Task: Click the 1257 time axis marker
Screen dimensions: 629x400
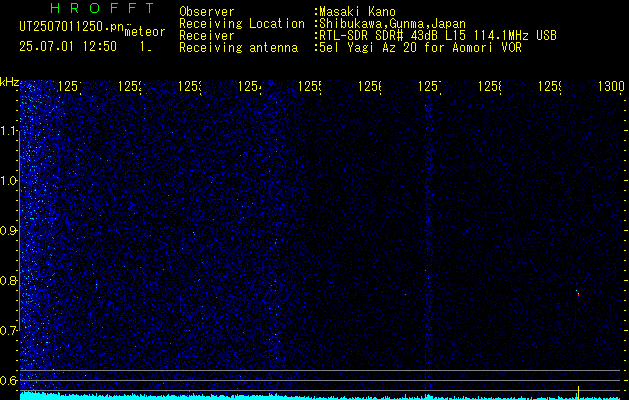Action: (x=430, y=87)
